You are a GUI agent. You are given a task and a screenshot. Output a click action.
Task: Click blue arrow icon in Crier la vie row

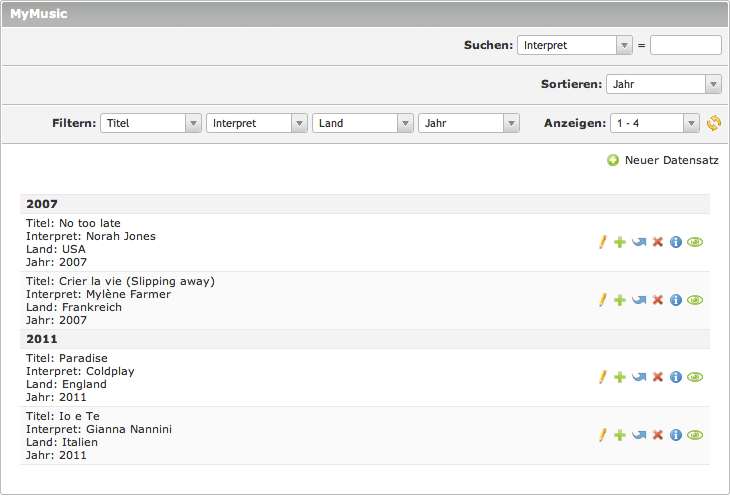tap(639, 300)
